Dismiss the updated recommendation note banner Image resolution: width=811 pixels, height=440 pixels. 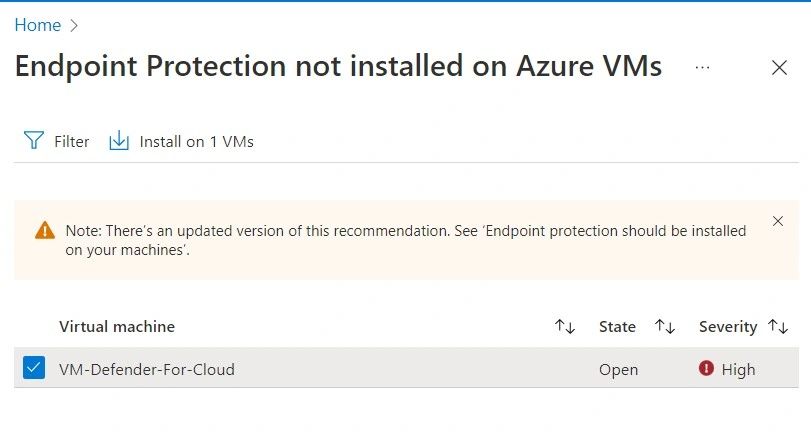pyautogui.click(x=778, y=221)
